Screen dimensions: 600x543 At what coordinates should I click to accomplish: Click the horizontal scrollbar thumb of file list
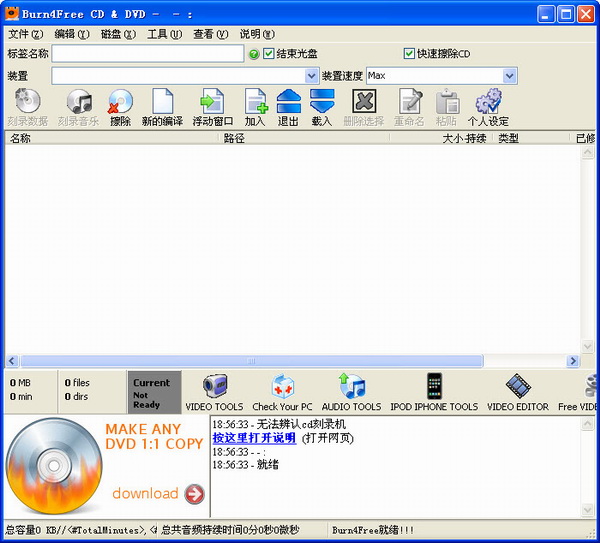click(x=252, y=361)
